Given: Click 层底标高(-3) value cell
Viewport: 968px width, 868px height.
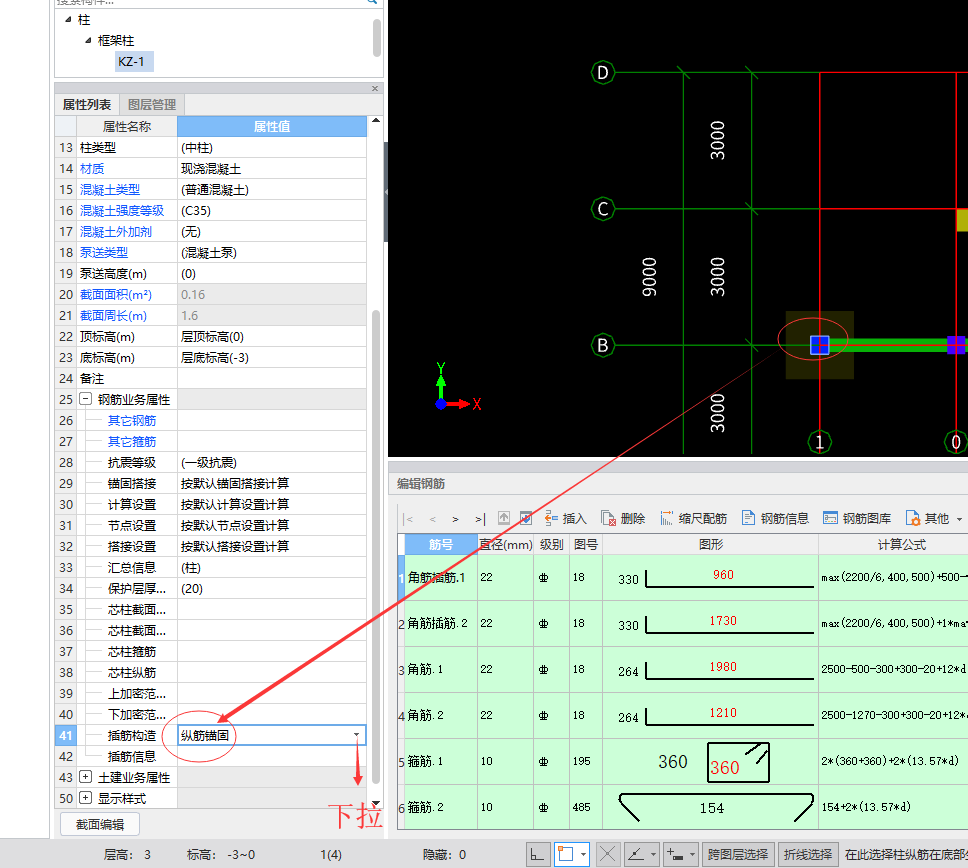Looking at the screenshot, I should pyautogui.click(x=272, y=357).
